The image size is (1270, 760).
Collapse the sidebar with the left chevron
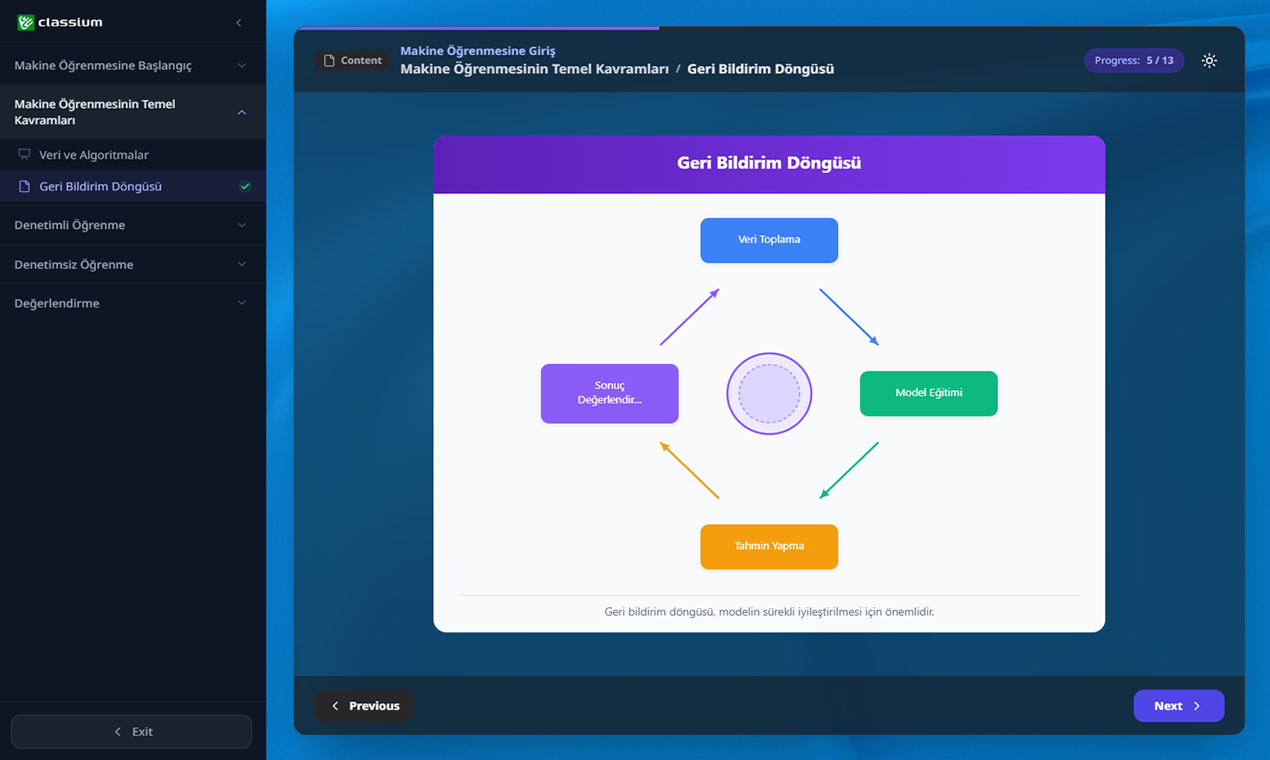click(x=238, y=22)
